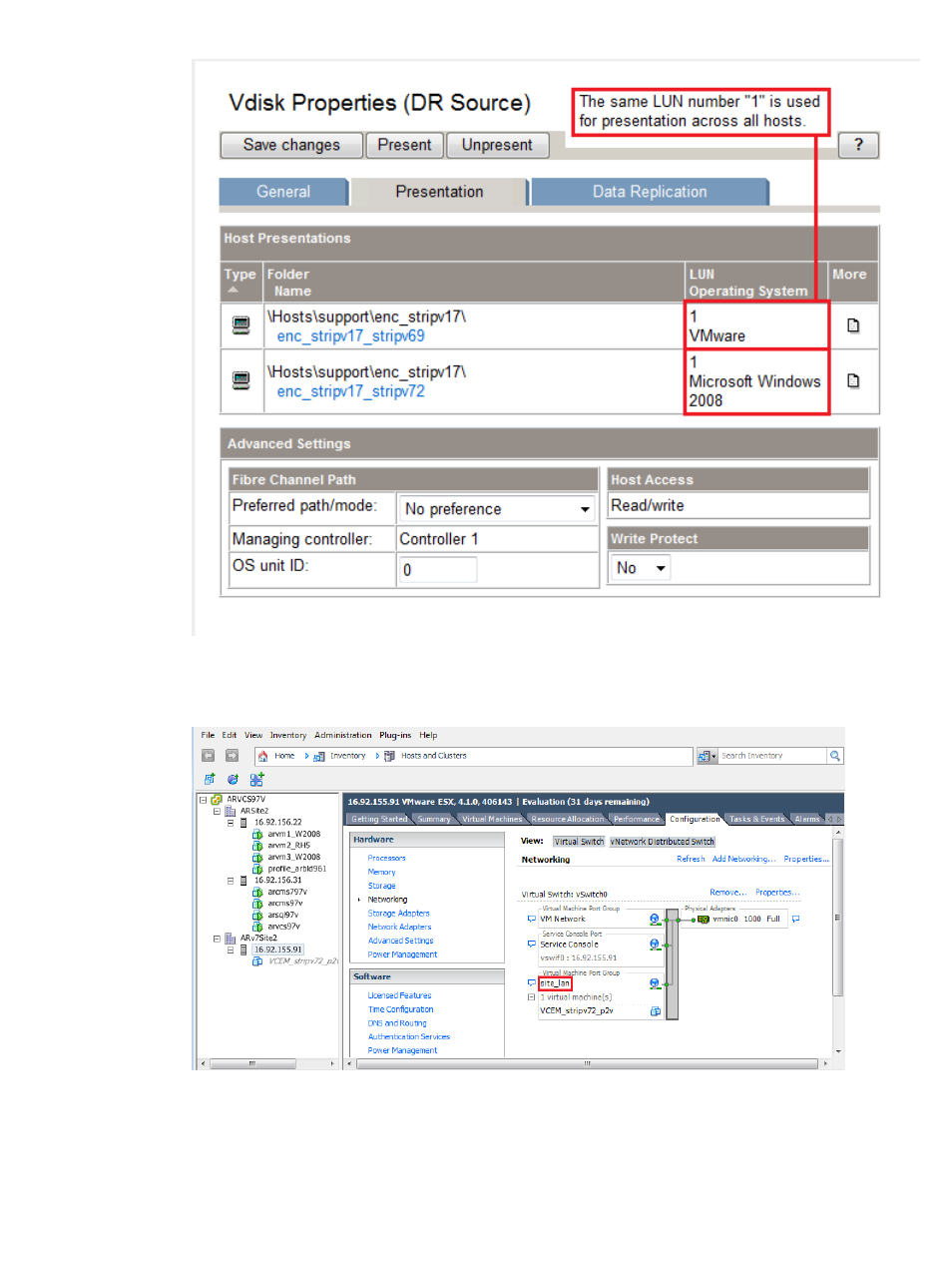Collapse host 16.92.156.31 node
Image resolution: width=952 pixels, height=1268 pixels.
[231, 881]
